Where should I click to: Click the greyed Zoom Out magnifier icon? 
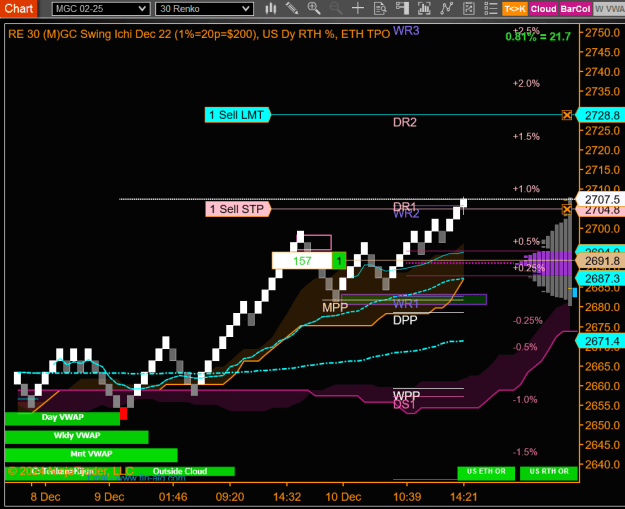[336, 8]
